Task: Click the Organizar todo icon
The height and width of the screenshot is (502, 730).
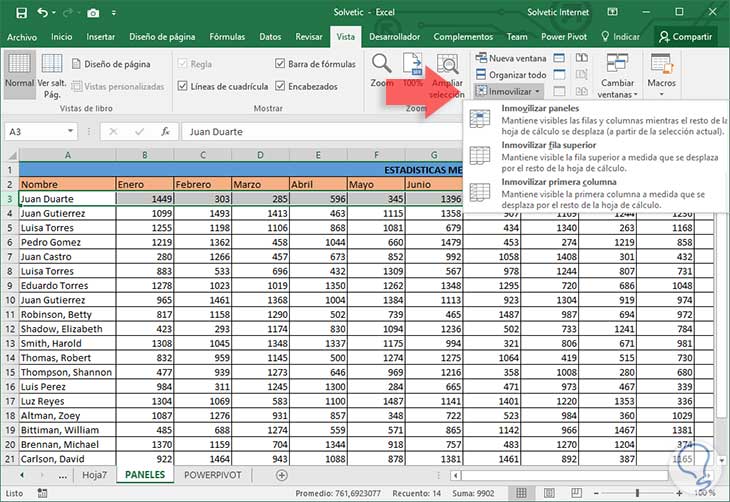Action: click(481, 74)
